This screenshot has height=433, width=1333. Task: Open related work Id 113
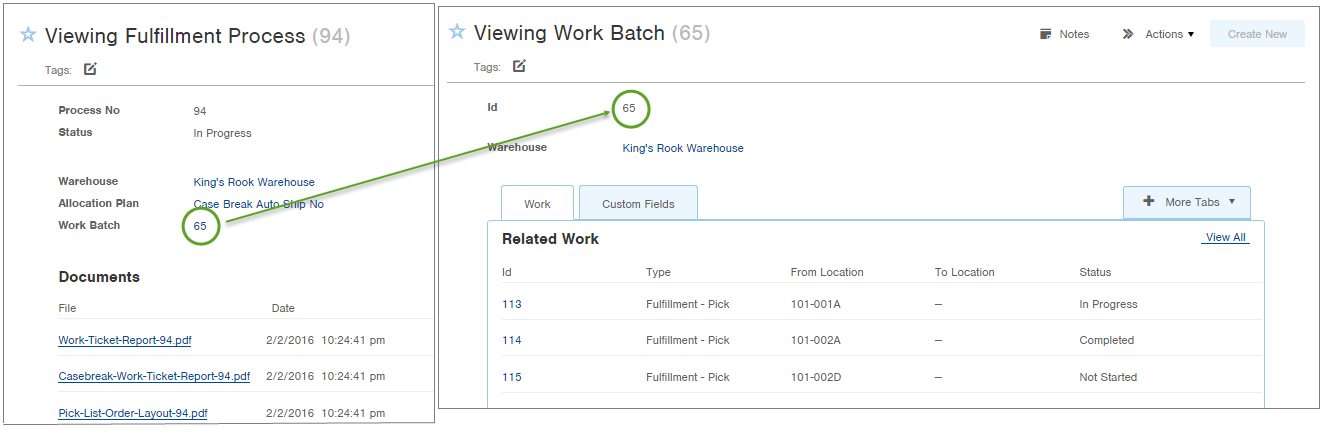click(511, 304)
